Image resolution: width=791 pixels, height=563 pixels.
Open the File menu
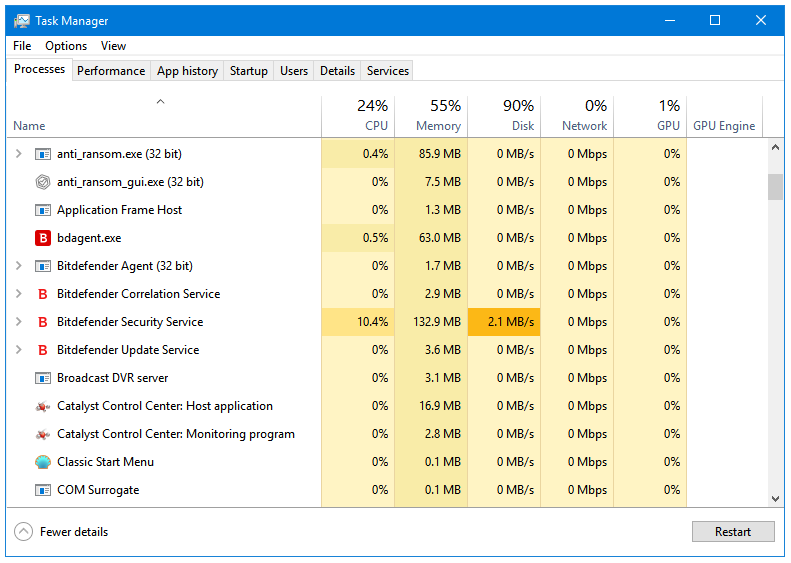pos(22,46)
